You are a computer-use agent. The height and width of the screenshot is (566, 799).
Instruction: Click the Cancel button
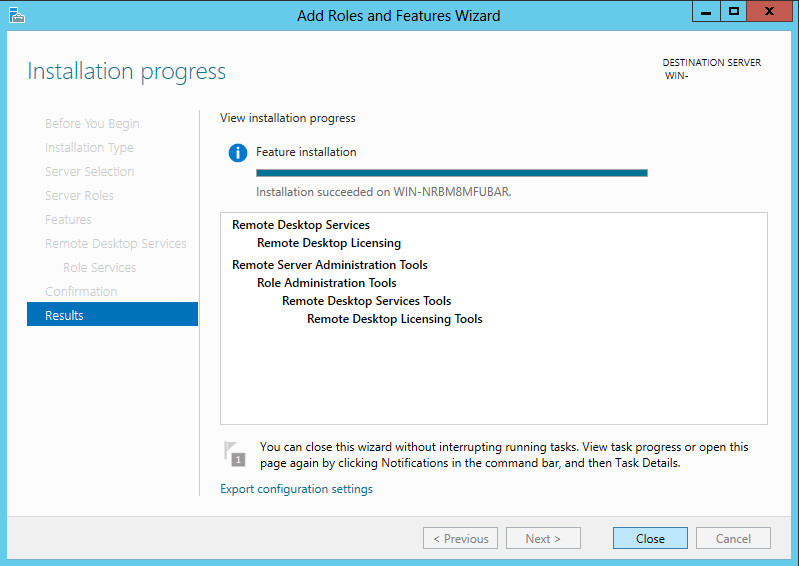click(x=733, y=538)
